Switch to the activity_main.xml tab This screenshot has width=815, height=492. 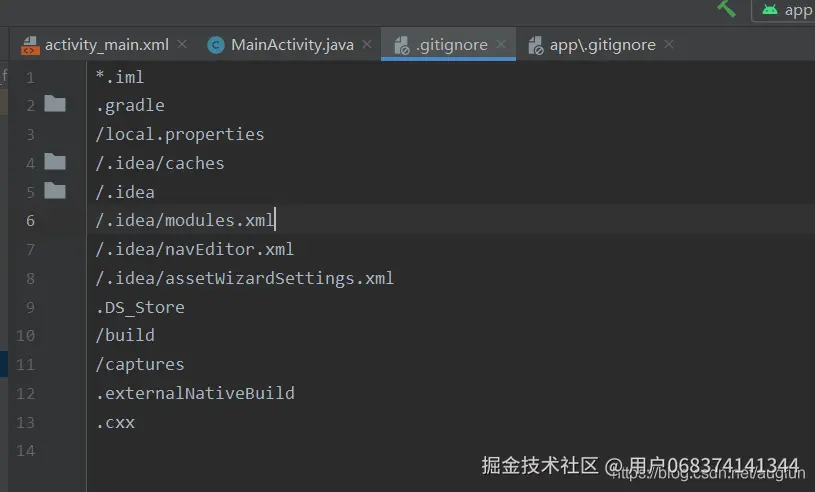tap(105, 45)
